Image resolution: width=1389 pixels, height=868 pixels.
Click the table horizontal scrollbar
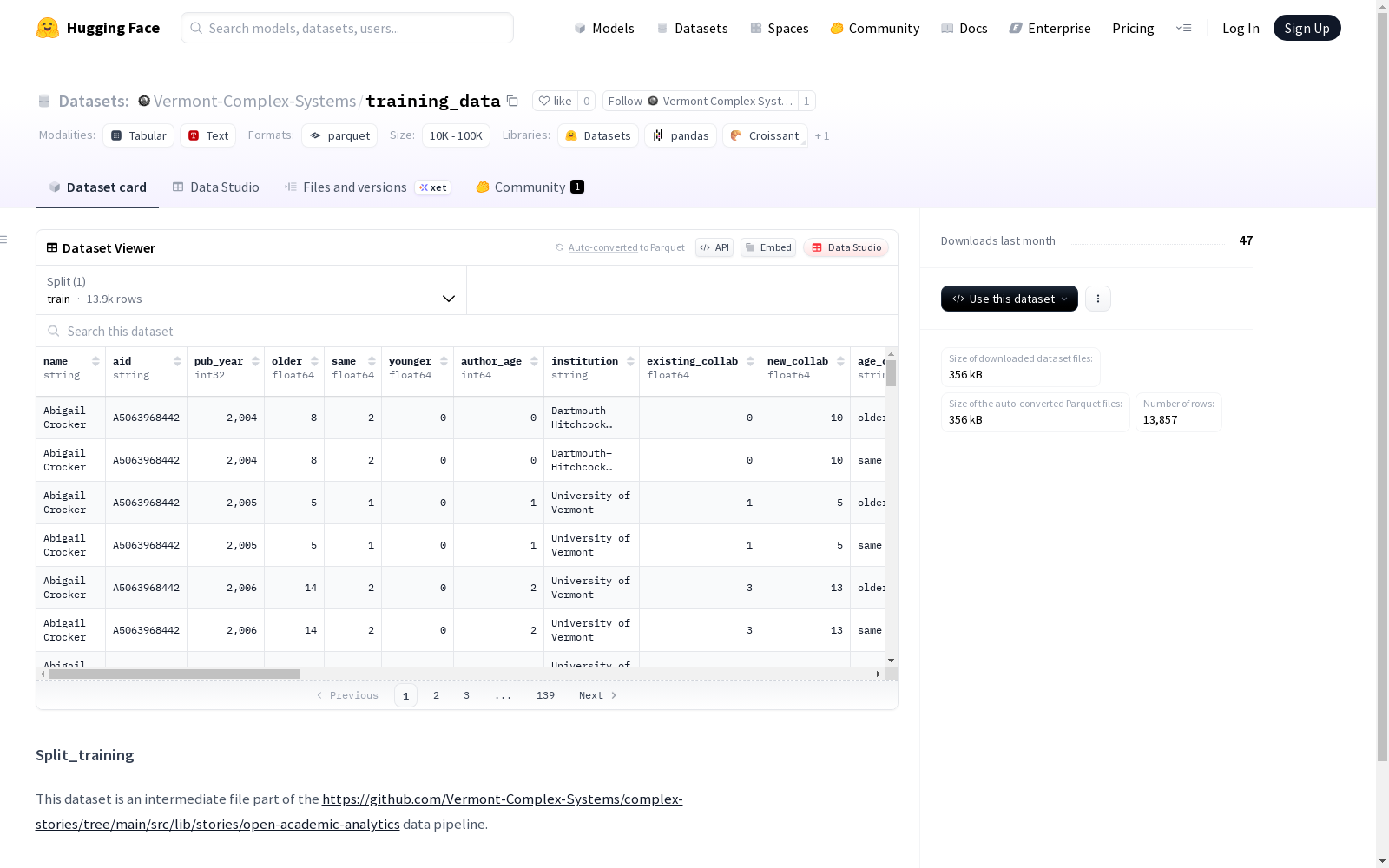pos(174,674)
